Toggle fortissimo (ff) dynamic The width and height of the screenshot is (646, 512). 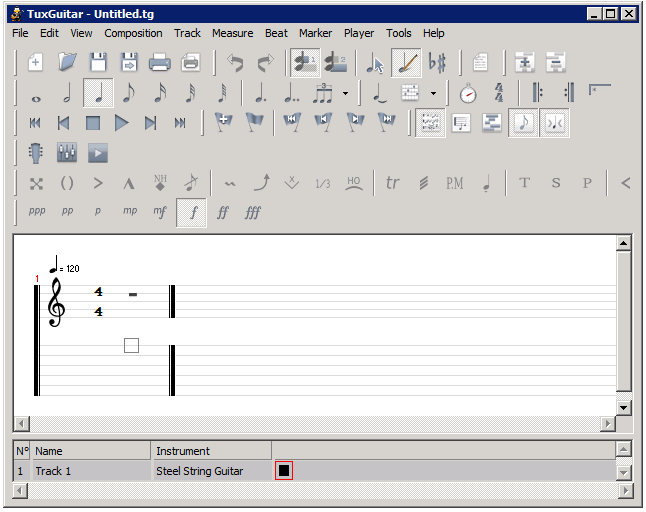223,213
